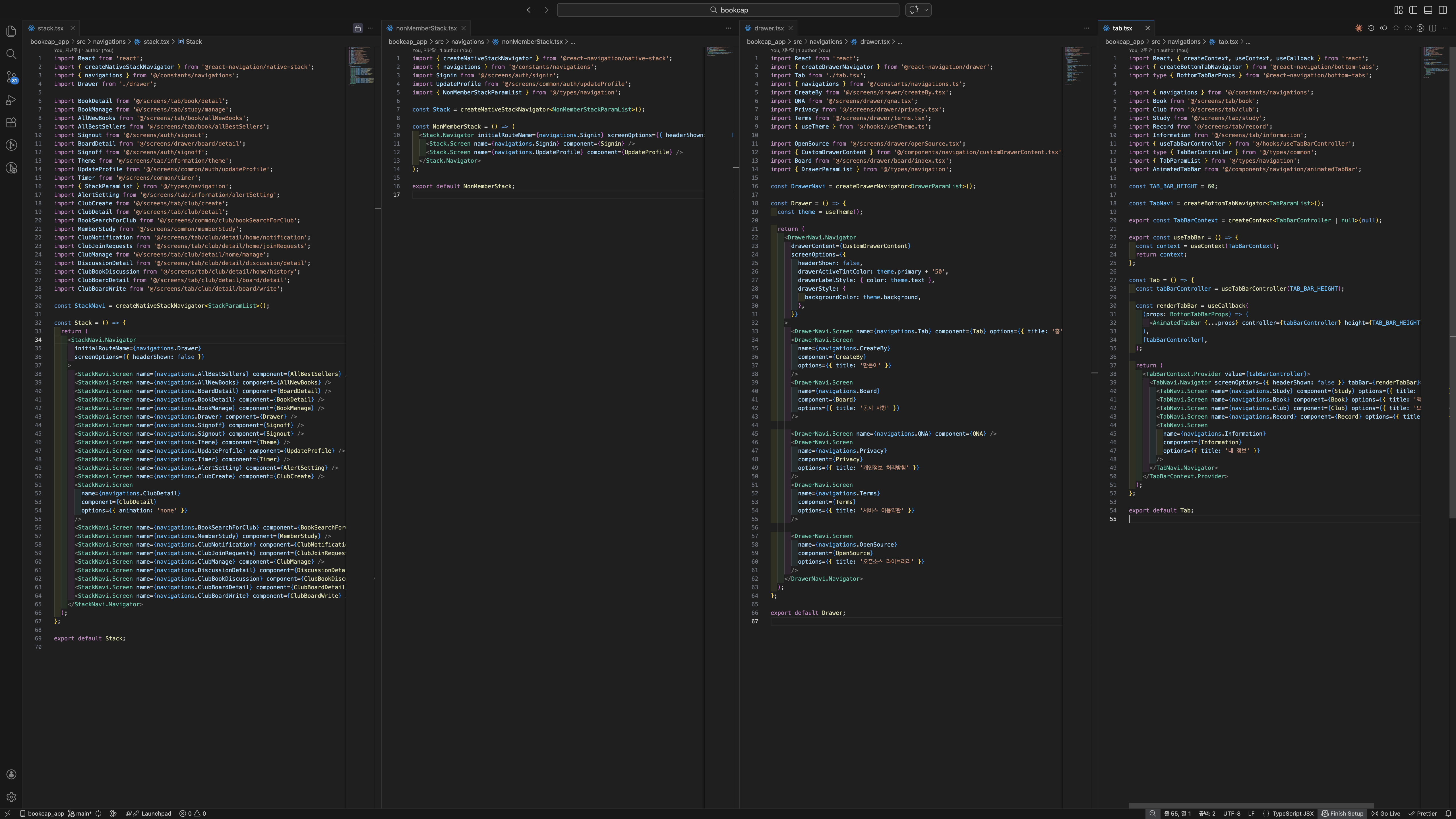Open the Extensions view
This screenshot has width=1456, height=819.
[x=11, y=123]
